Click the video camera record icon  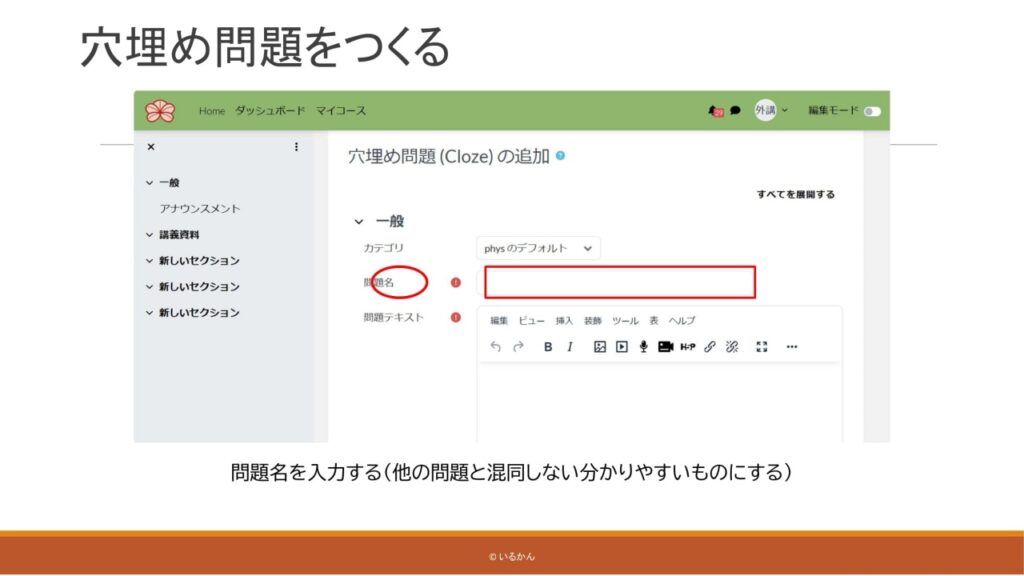tap(665, 347)
